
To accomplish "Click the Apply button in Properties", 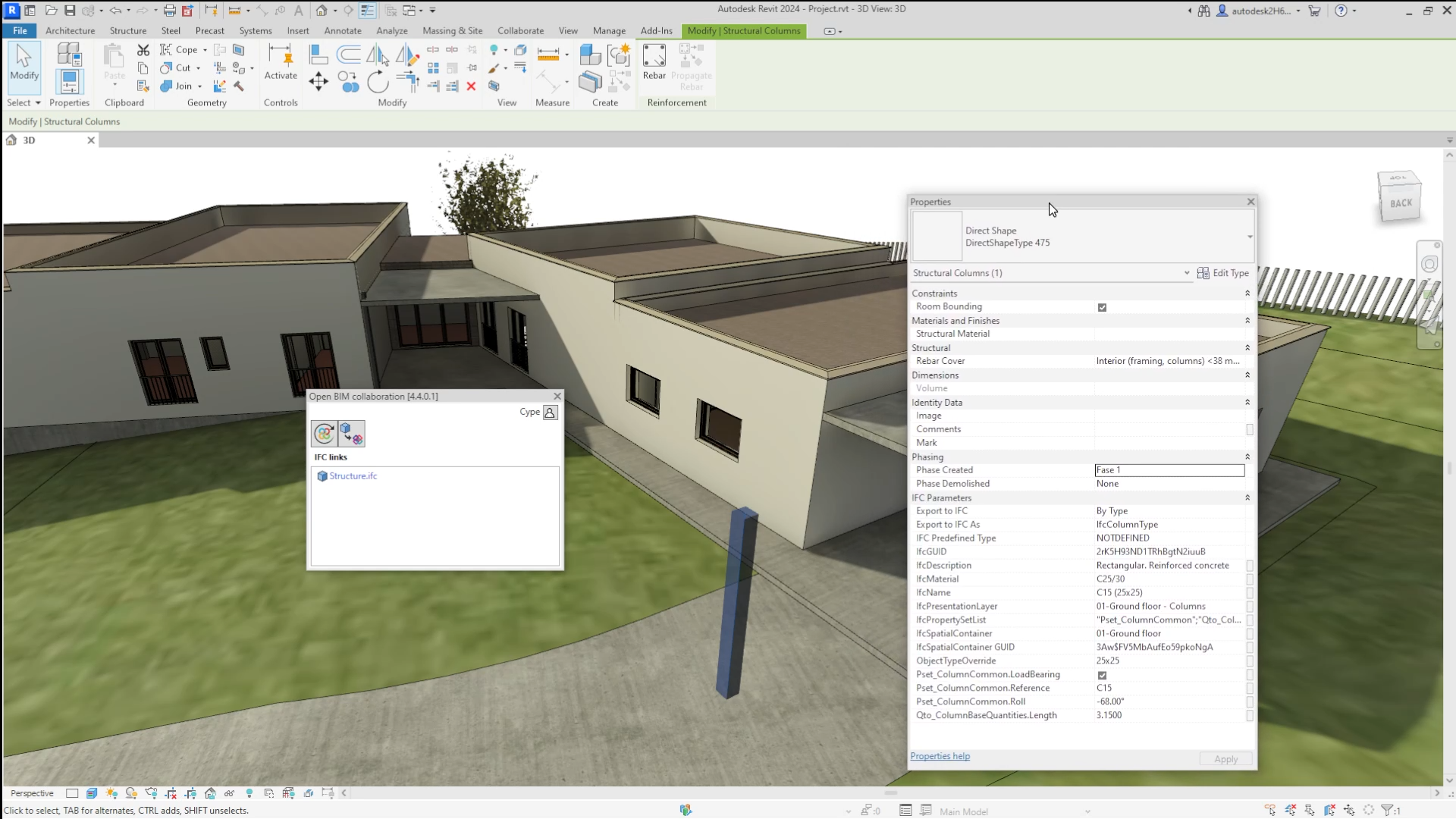I will pos(1225,759).
